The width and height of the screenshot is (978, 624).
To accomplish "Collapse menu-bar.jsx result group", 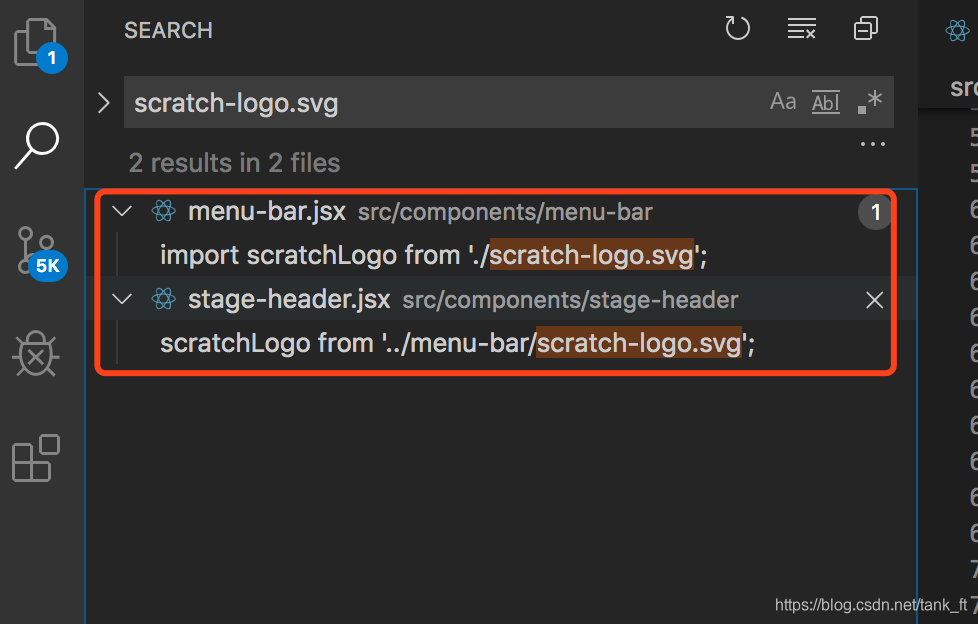I will (122, 211).
